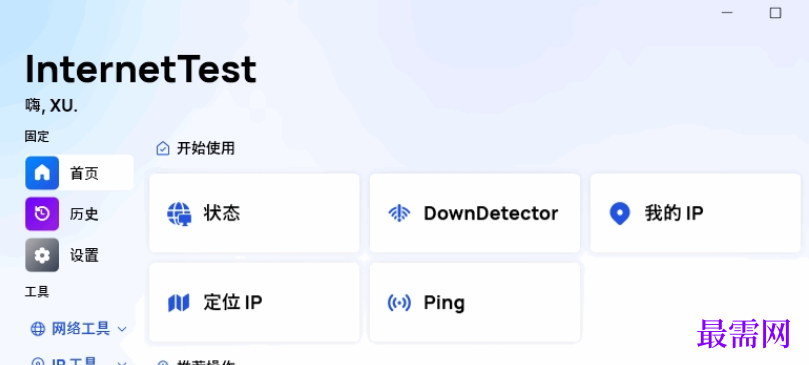
Task: Click the Ping broadcast icon
Action: (399, 303)
